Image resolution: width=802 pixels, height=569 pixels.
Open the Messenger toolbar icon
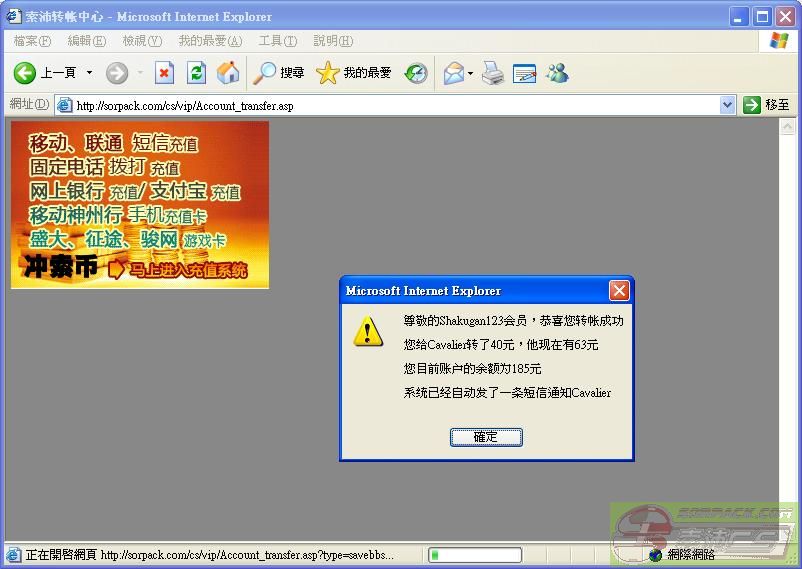(x=557, y=73)
